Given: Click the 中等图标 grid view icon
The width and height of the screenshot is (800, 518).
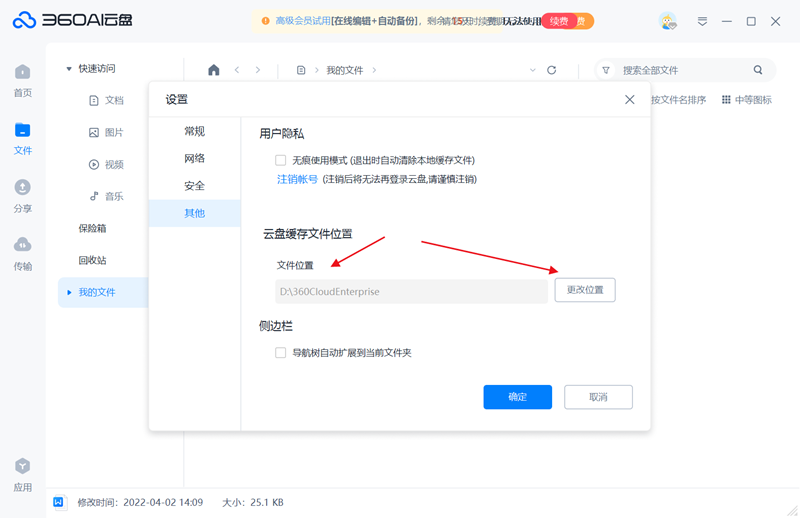Looking at the screenshot, I should click(x=726, y=100).
